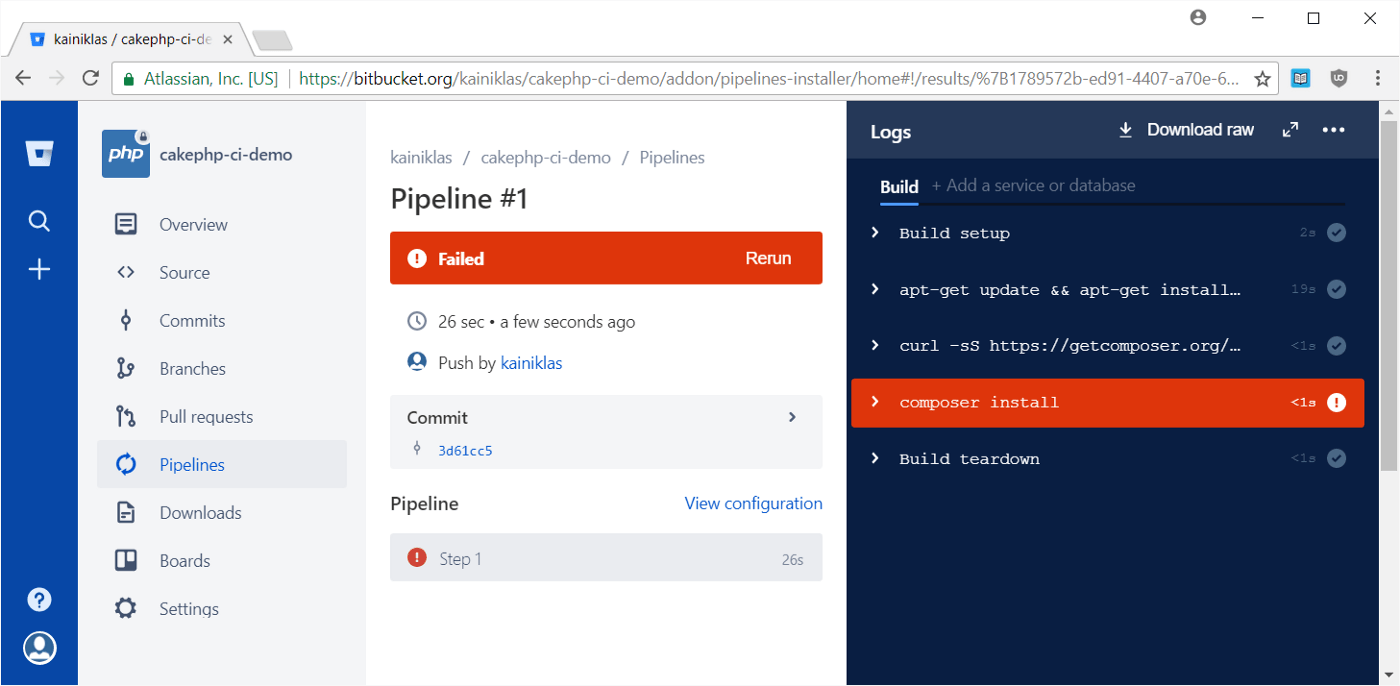Image resolution: width=1400 pixels, height=686 pixels.
Task: Switch to the Build tab
Action: (x=899, y=186)
